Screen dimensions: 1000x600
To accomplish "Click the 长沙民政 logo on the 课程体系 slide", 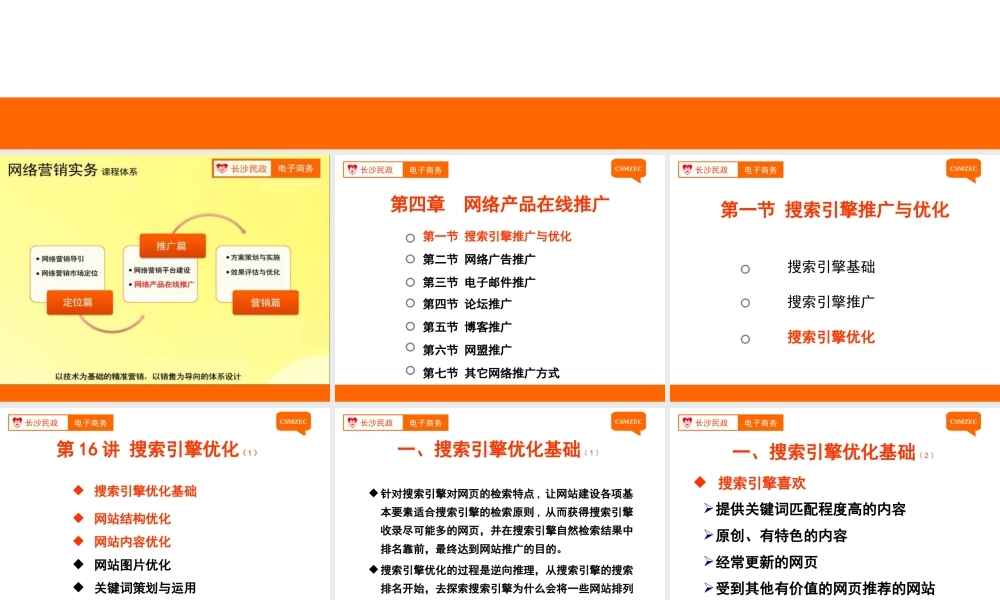I will [x=242, y=169].
